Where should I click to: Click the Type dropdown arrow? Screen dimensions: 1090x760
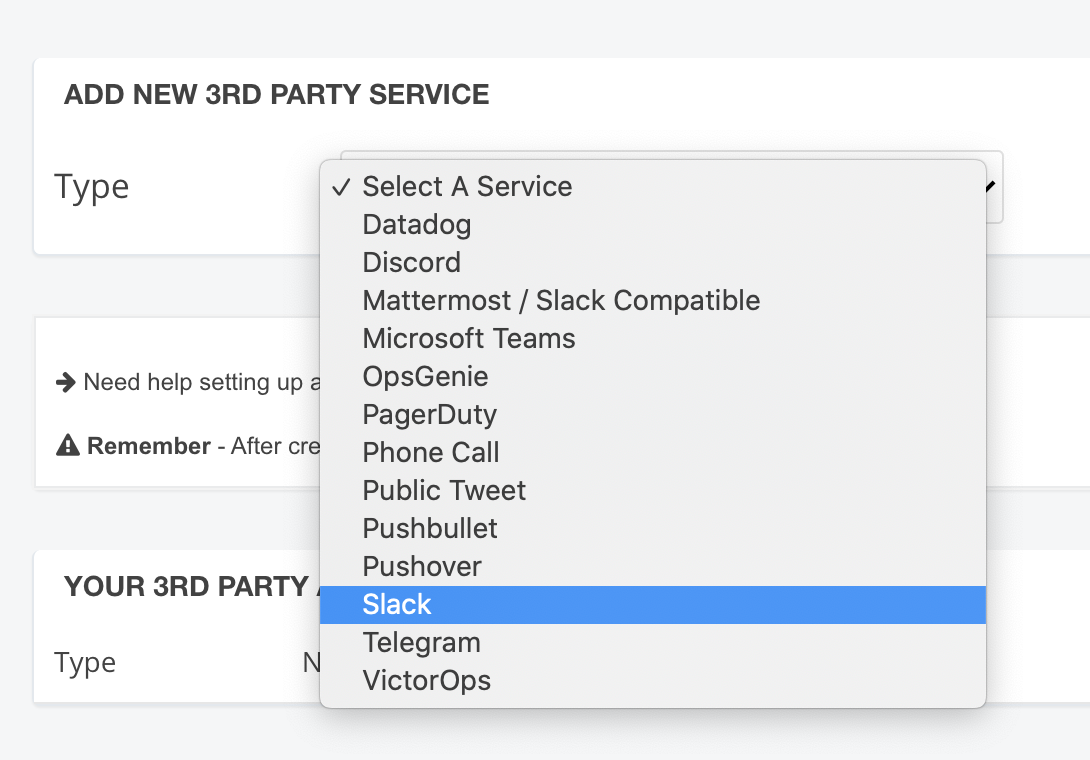pos(991,186)
